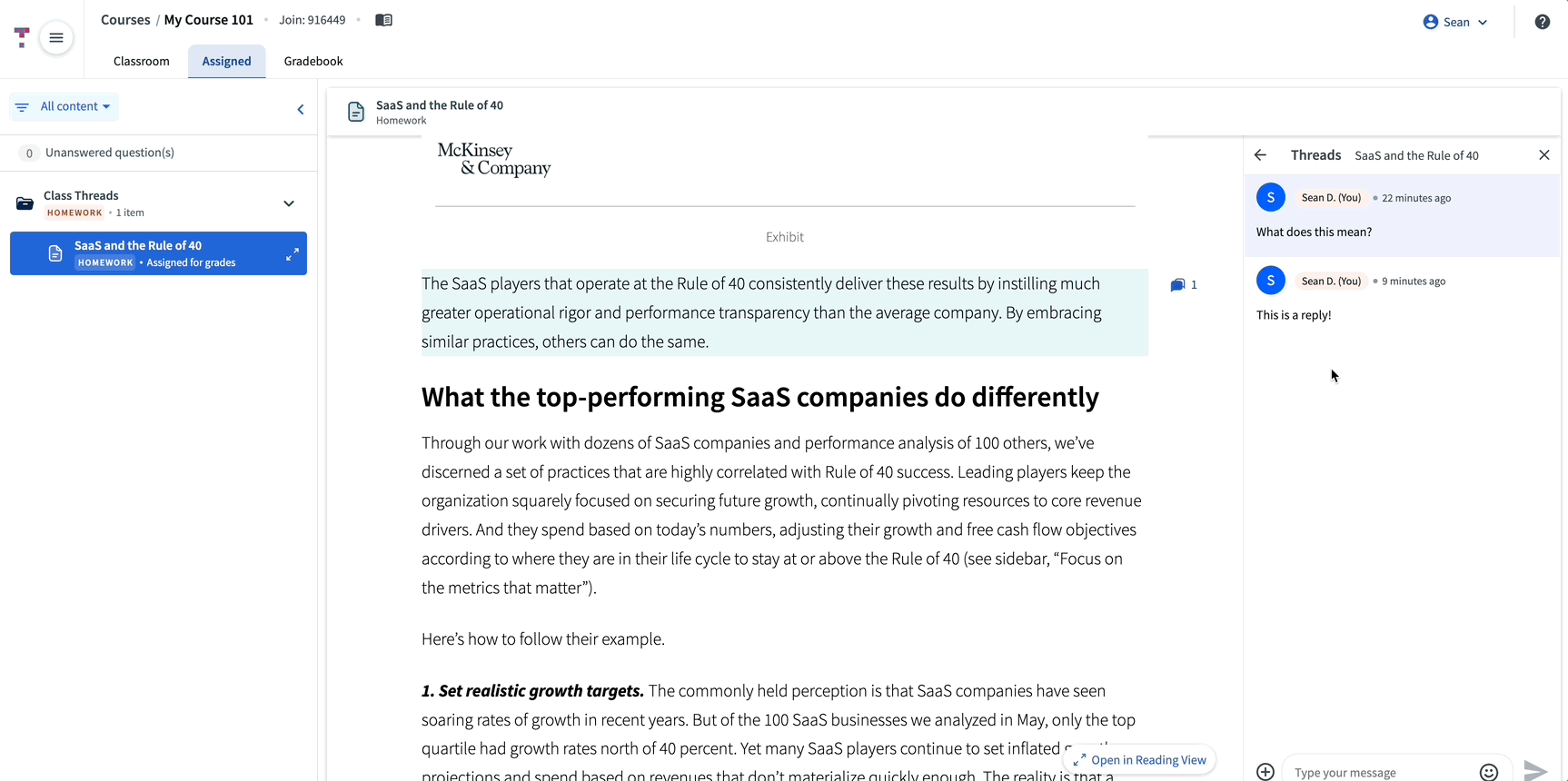Screen dimensions: 1568x781
Task: Close the Threads panel
Action: (1543, 155)
